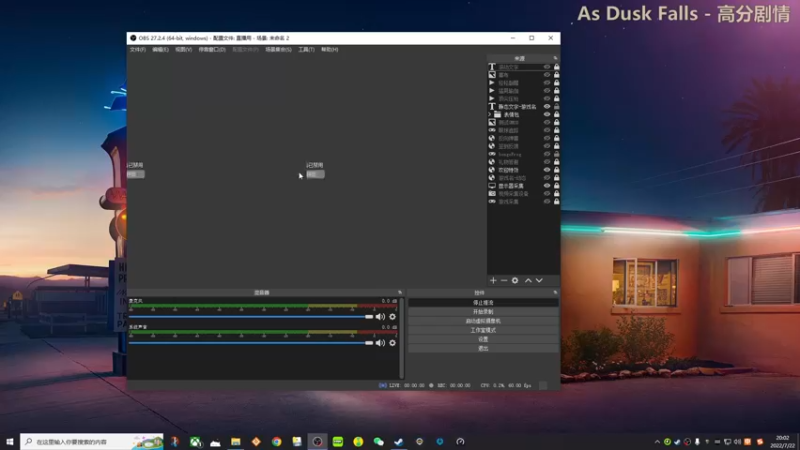Toggle lock on the 显示器采集 source

[557, 186]
